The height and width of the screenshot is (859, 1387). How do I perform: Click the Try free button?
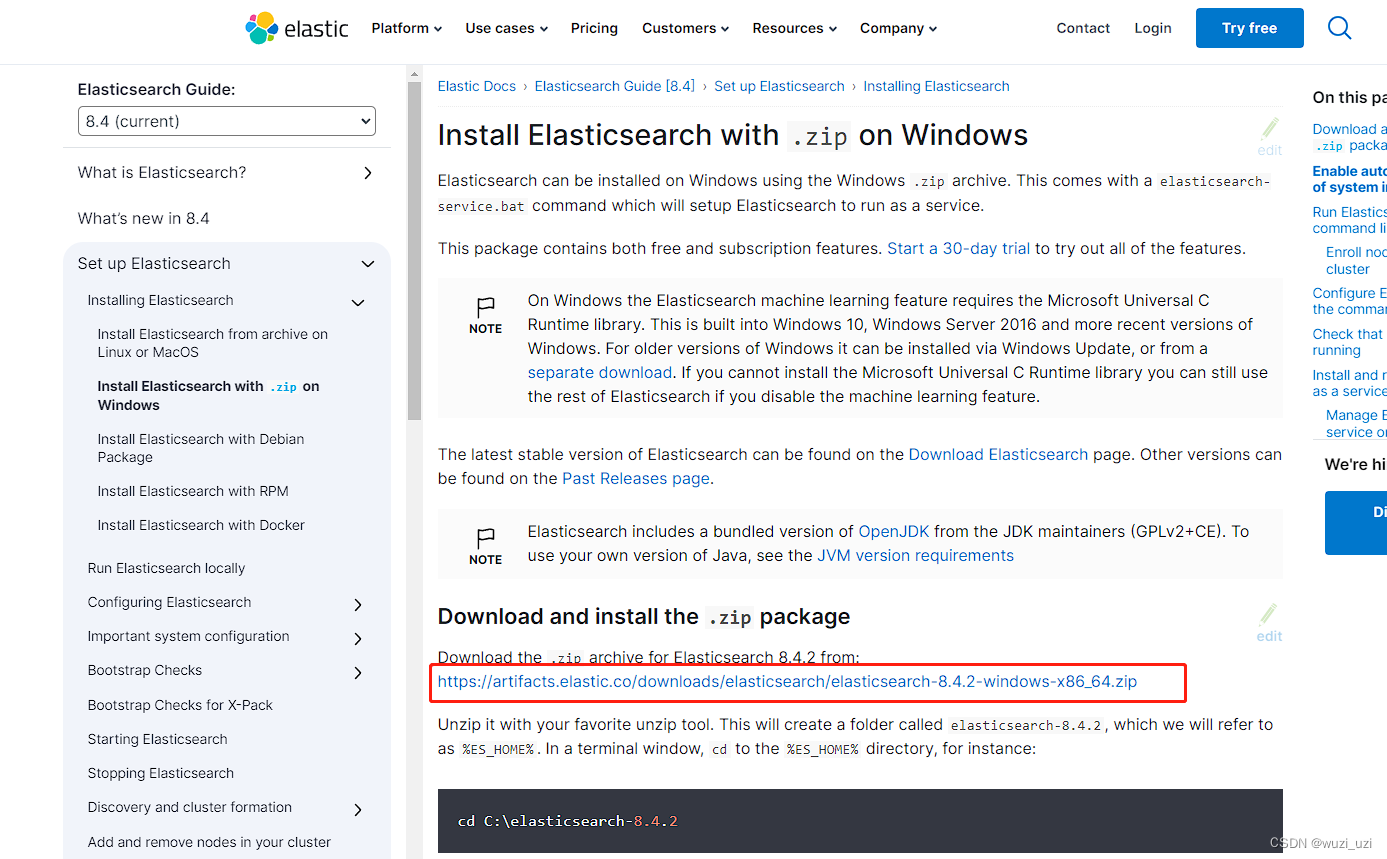(1249, 28)
